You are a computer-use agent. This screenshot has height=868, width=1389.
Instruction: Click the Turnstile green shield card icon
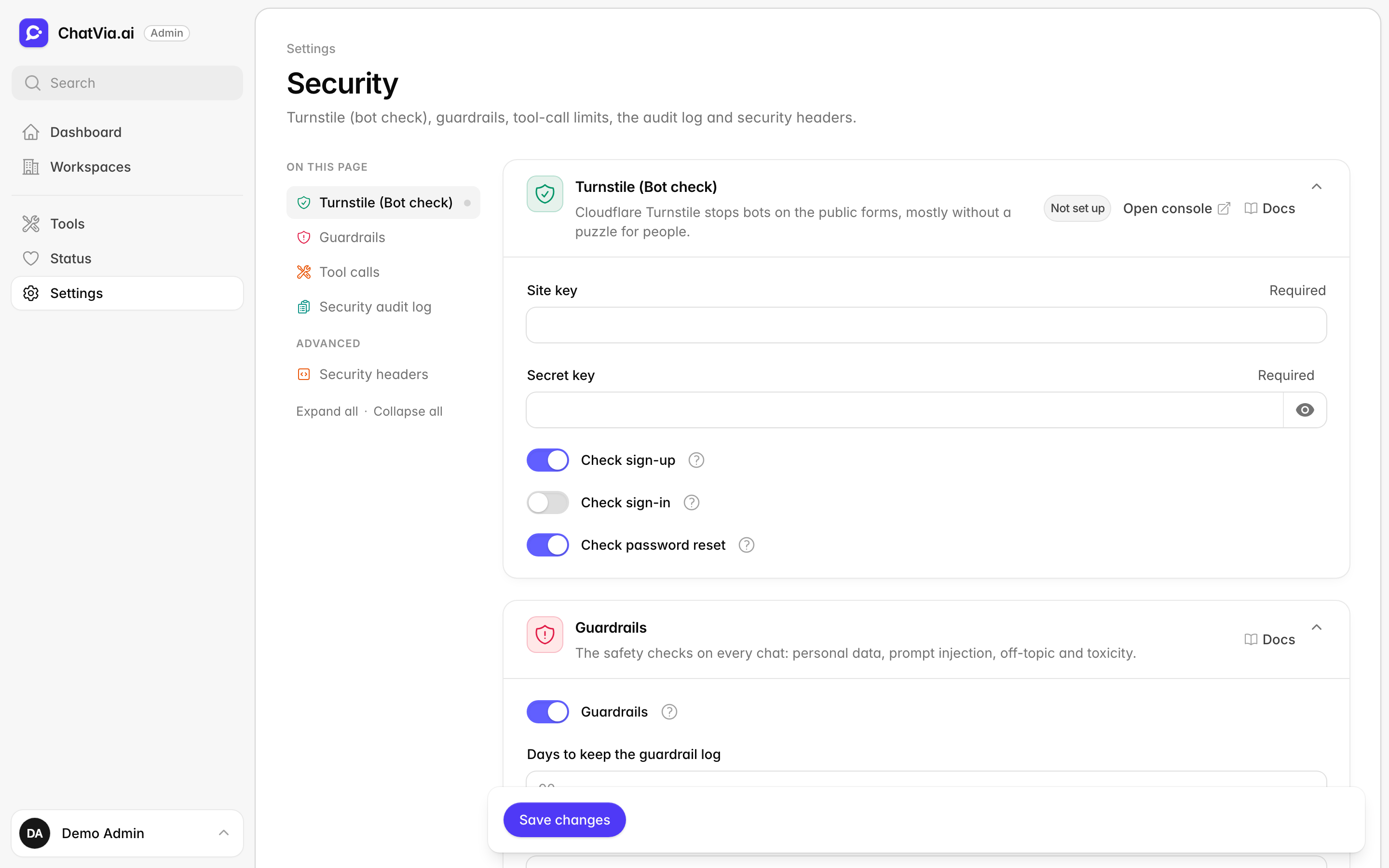point(545,194)
